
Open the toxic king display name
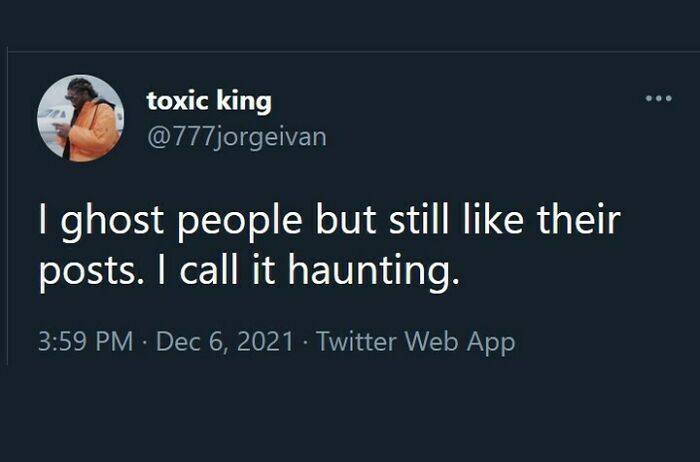pos(208,101)
